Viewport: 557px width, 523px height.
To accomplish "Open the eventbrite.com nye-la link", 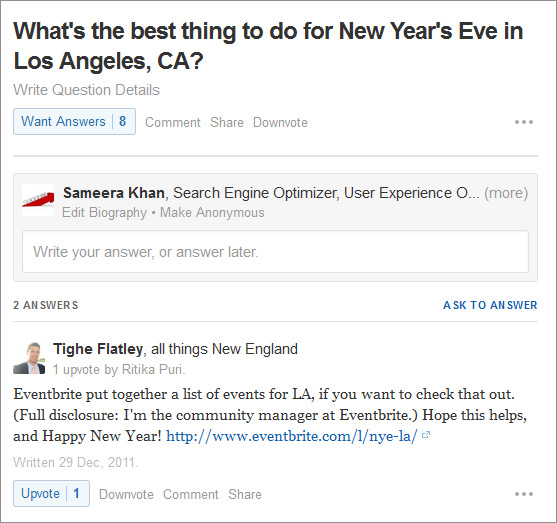I will [292, 436].
